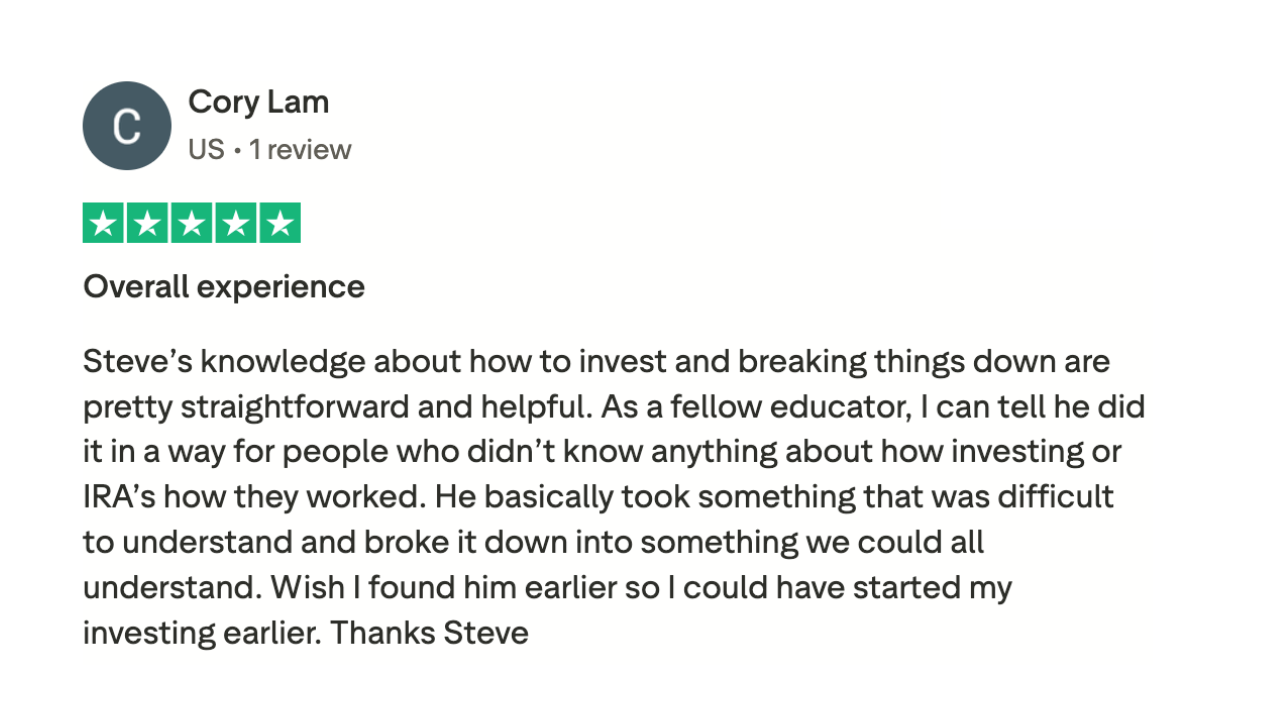Image resolution: width=1280 pixels, height=720 pixels.
Task: Click the third green star
Action: tap(192, 223)
